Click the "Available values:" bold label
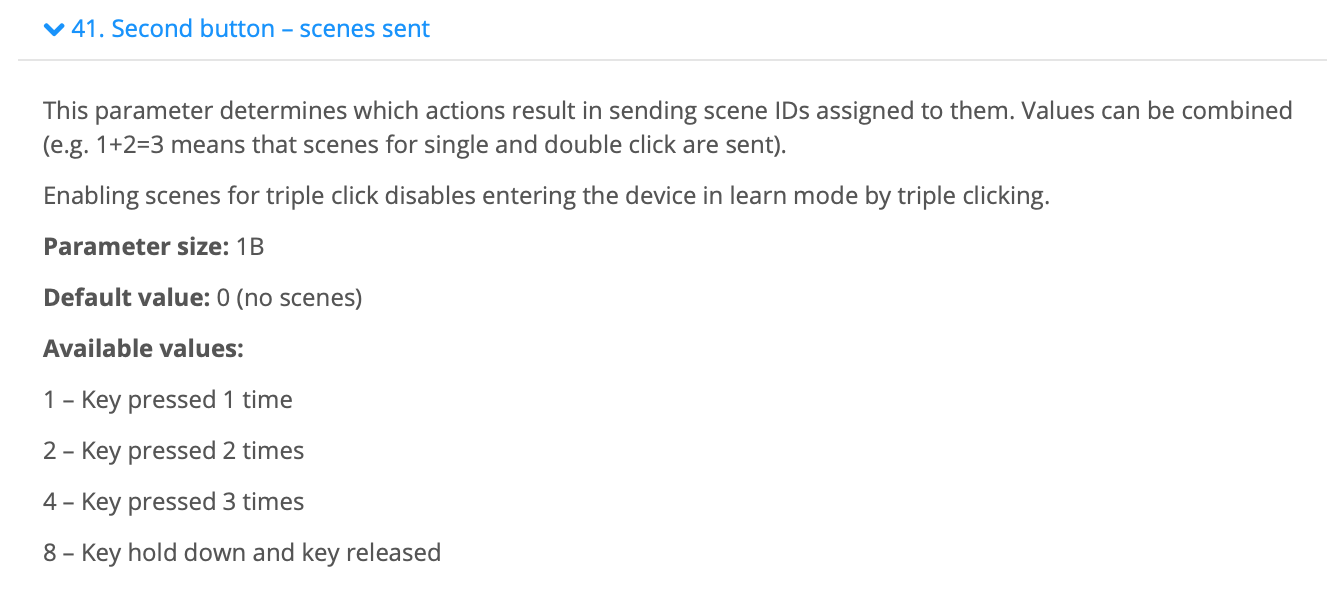This screenshot has height=592, width=1334. pos(144,348)
